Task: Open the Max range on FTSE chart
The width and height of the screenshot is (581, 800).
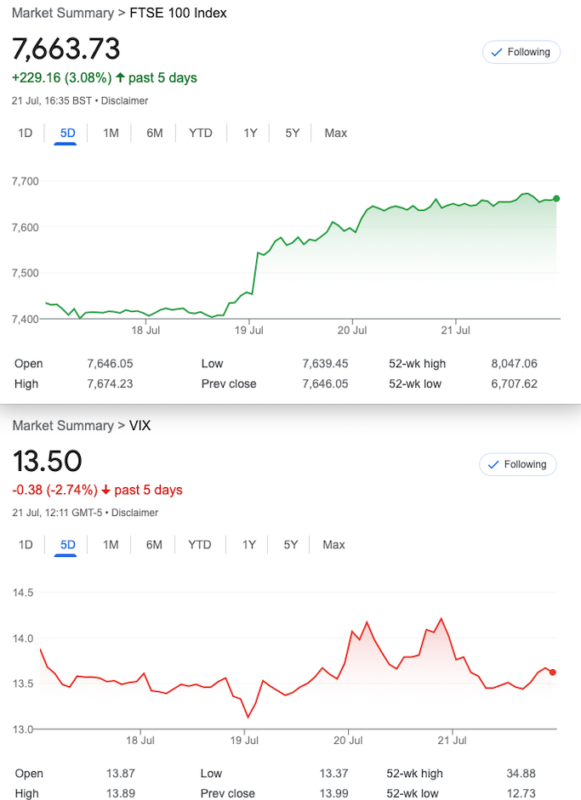Action: pos(336,133)
